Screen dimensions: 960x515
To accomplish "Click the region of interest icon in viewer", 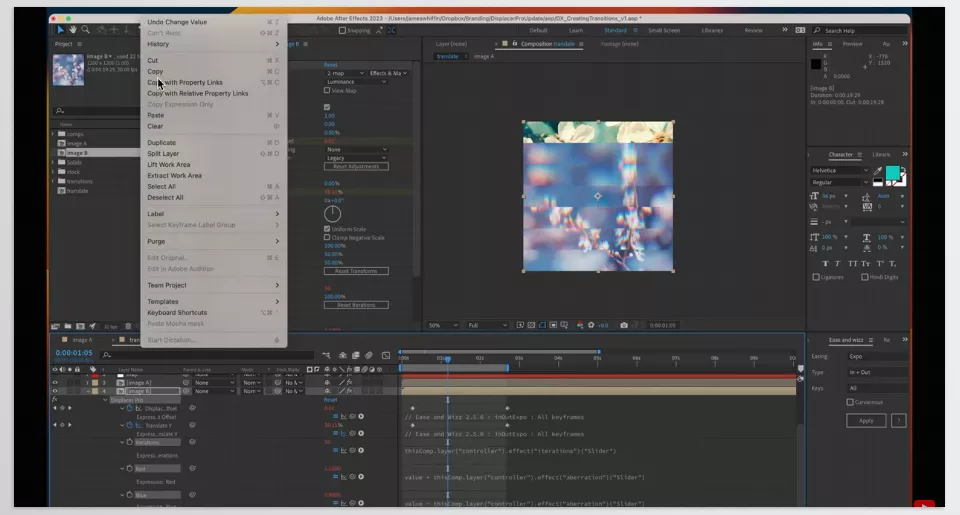I will tap(553, 325).
